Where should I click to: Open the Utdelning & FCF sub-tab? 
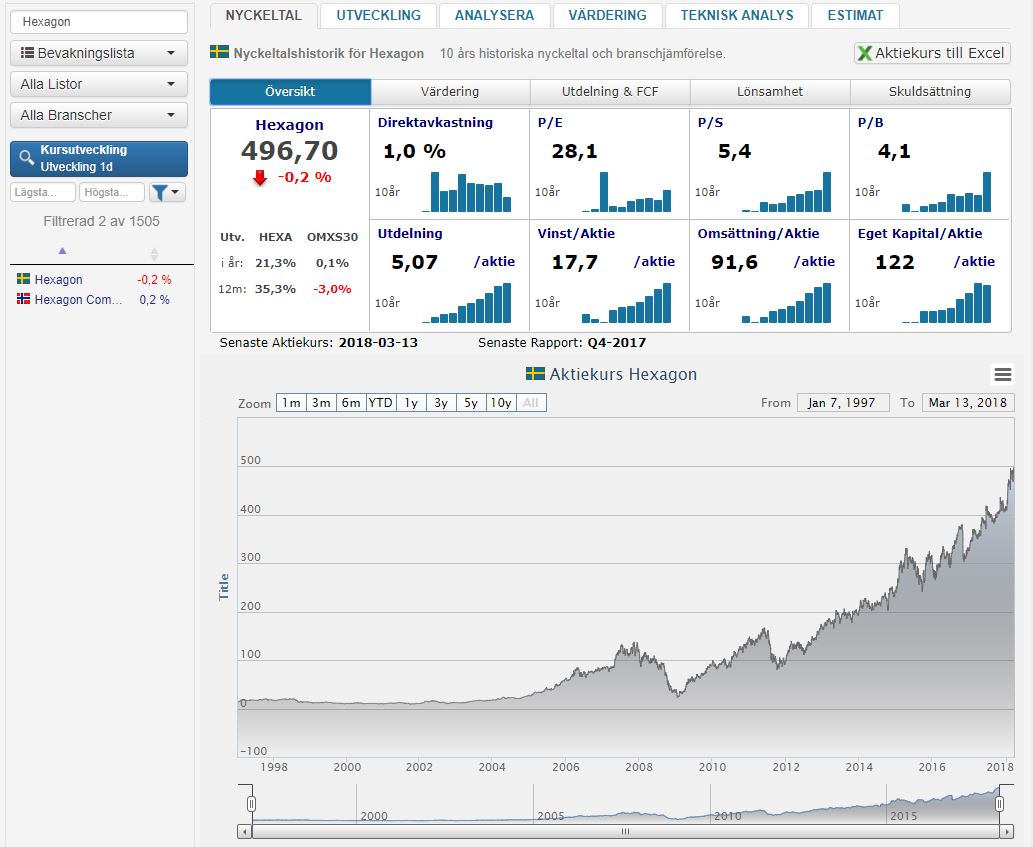tap(610, 92)
